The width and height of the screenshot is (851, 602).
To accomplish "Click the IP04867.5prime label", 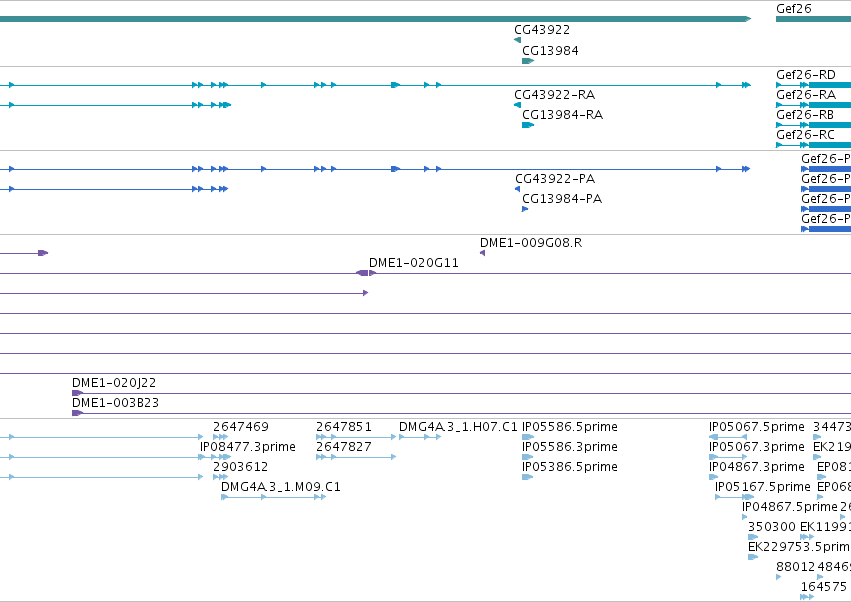I will pos(790,507).
